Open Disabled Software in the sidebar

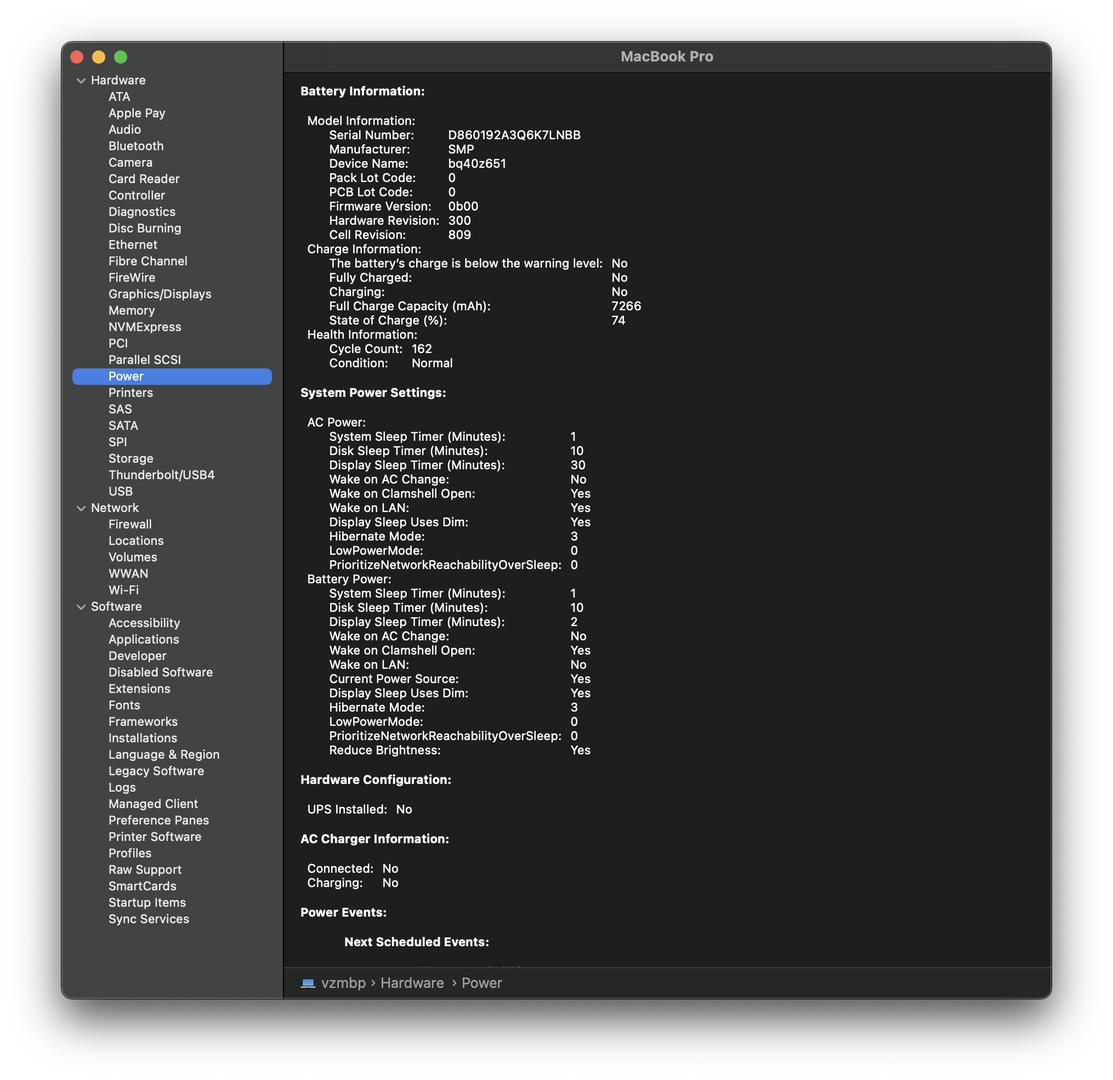pyautogui.click(x=160, y=673)
